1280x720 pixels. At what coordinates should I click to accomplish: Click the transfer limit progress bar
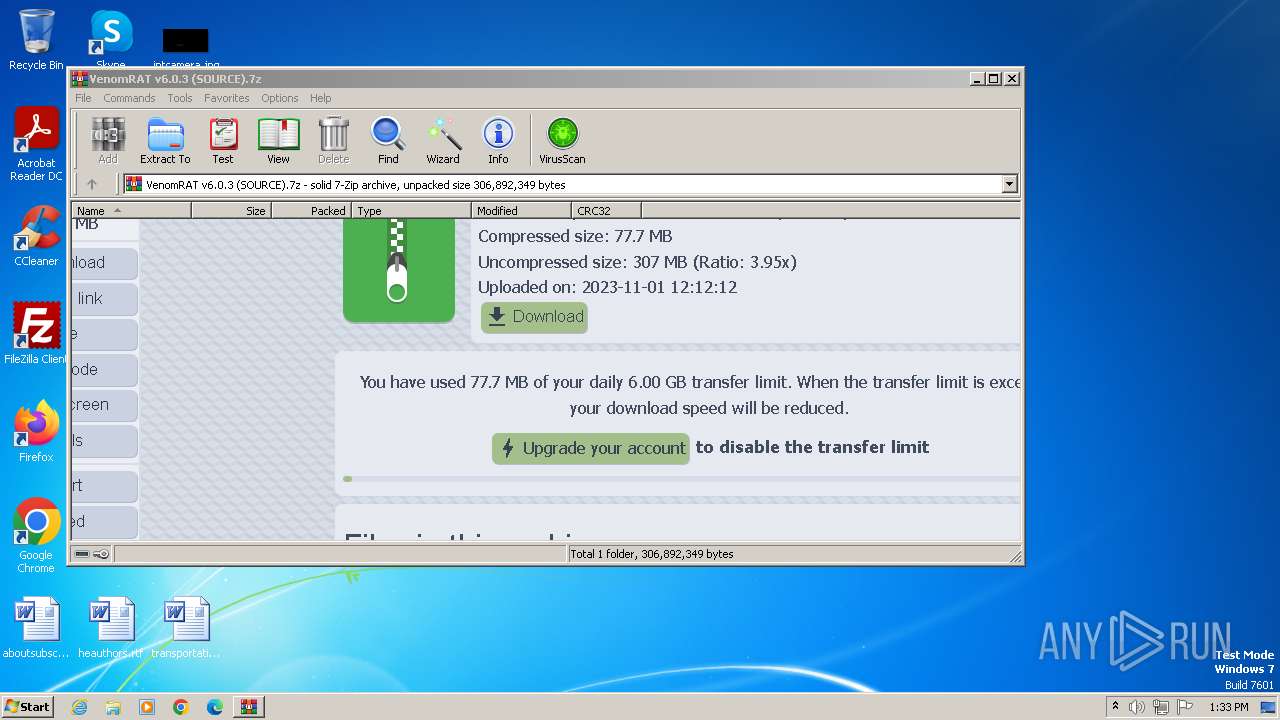[x=681, y=479]
